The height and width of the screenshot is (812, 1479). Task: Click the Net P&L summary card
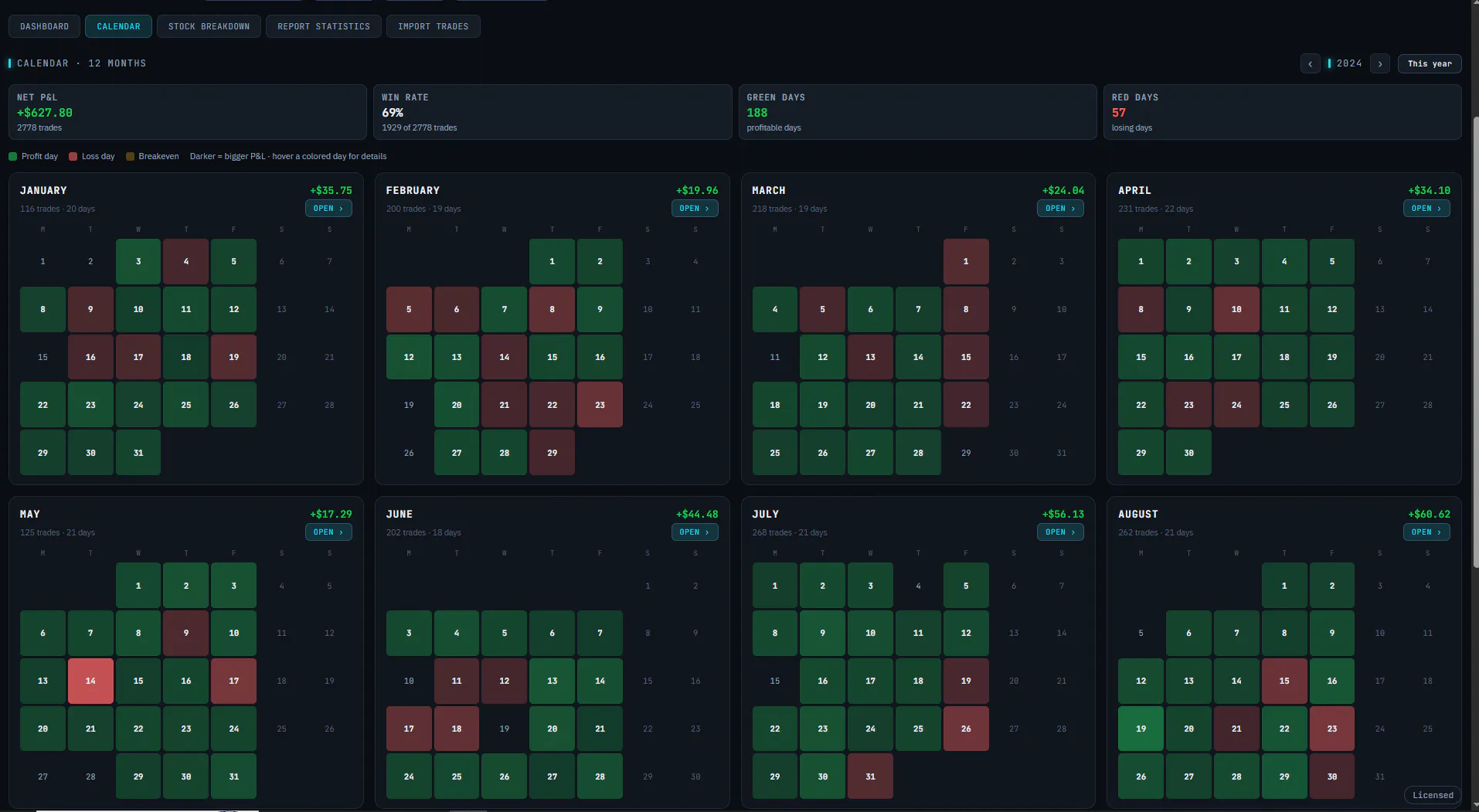click(188, 112)
